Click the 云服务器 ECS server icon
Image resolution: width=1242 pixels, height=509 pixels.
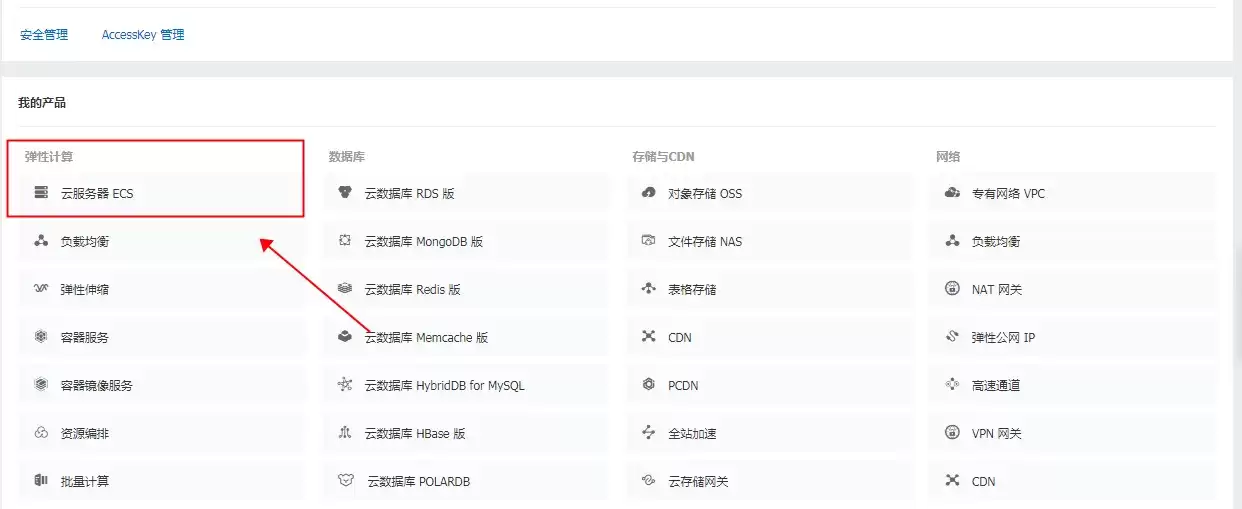[x=41, y=193]
